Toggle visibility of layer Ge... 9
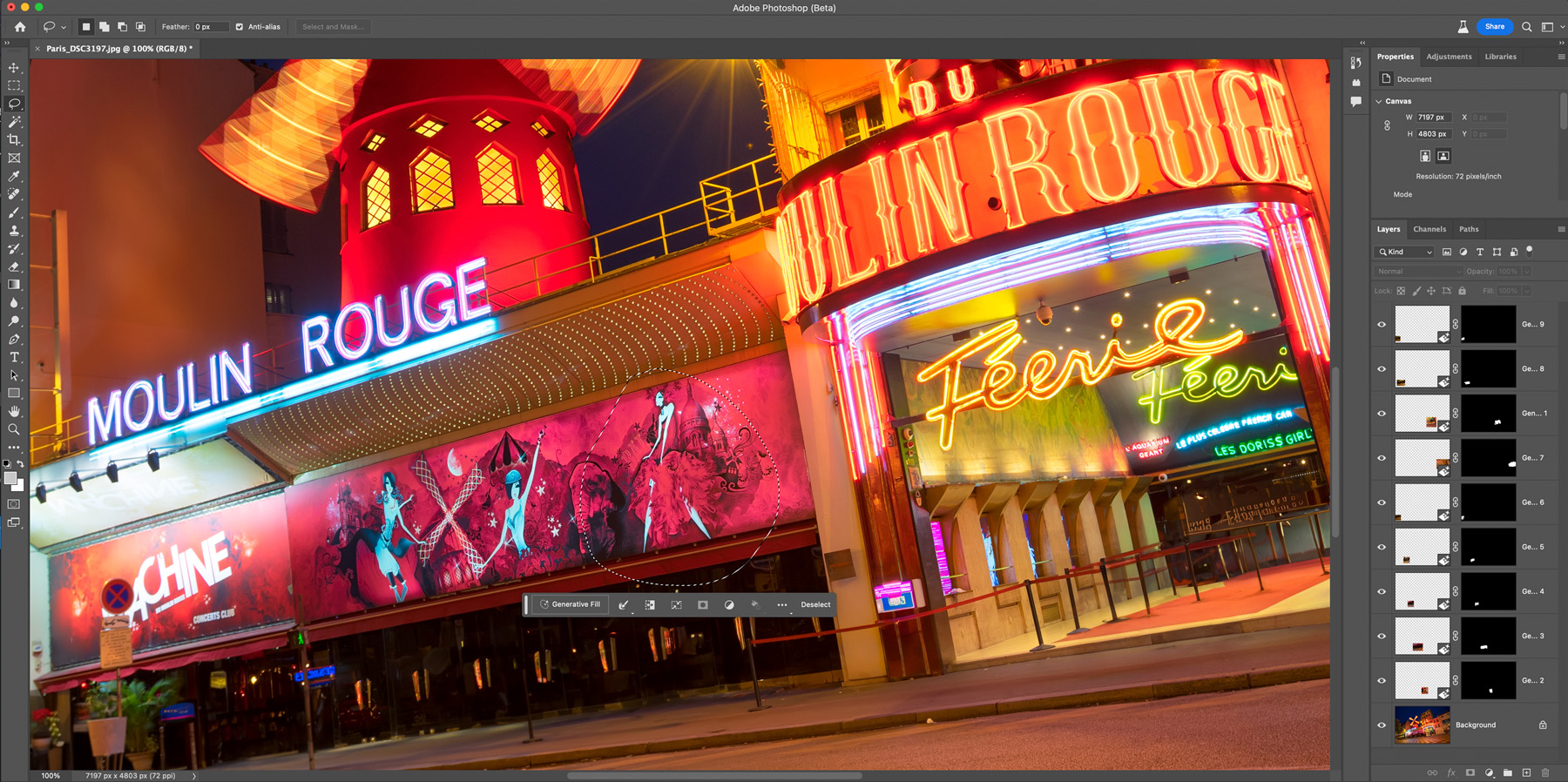The image size is (1568, 782). (1382, 324)
